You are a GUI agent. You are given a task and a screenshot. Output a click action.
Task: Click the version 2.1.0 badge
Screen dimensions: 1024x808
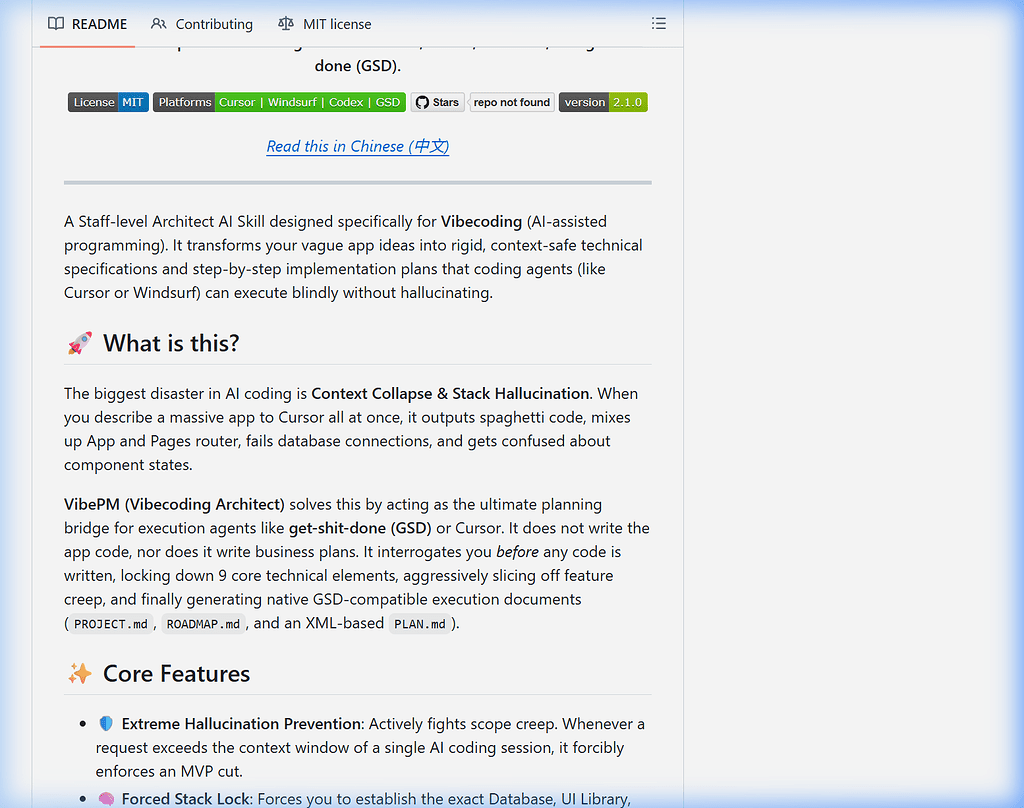(603, 103)
